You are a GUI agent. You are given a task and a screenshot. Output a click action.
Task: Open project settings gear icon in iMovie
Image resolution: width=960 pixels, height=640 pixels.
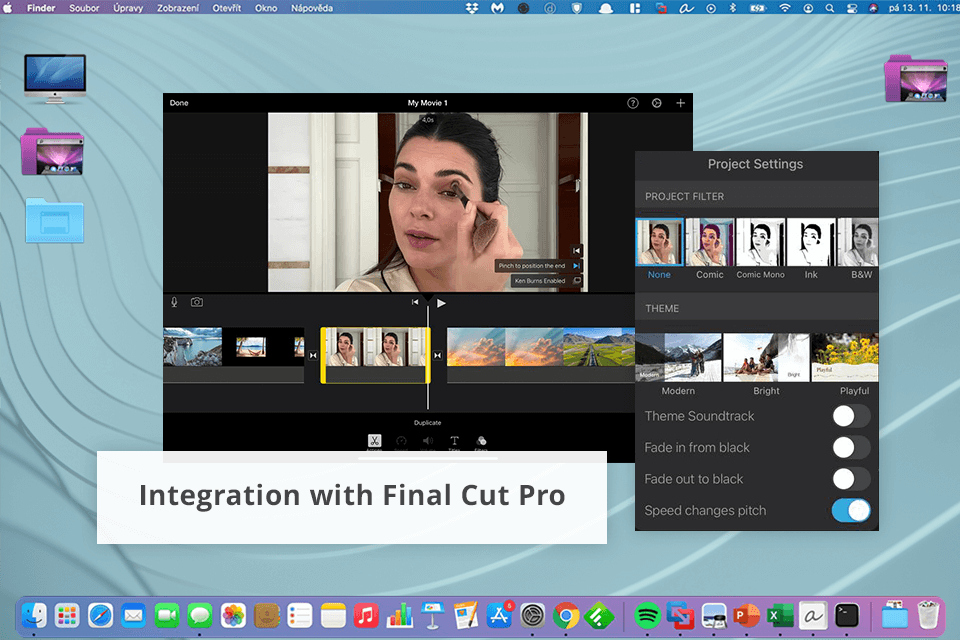click(x=656, y=103)
